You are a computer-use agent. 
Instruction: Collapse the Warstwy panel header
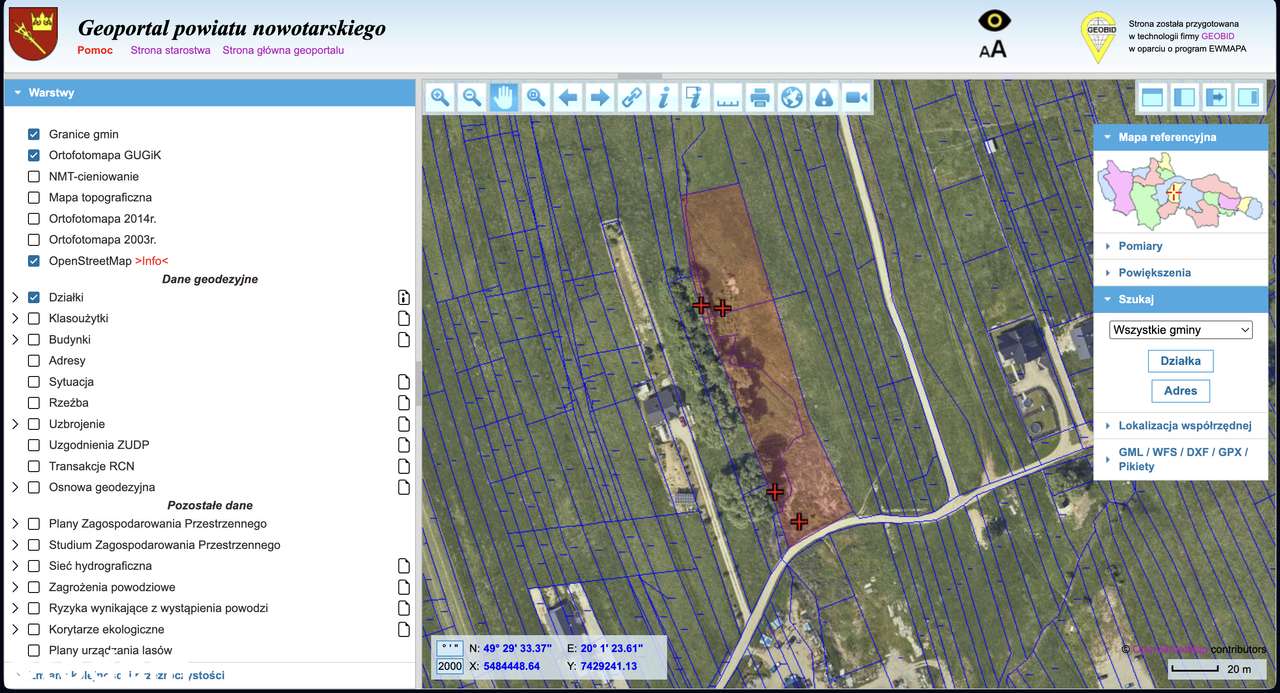pyautogui.click(x=210, y=93)
